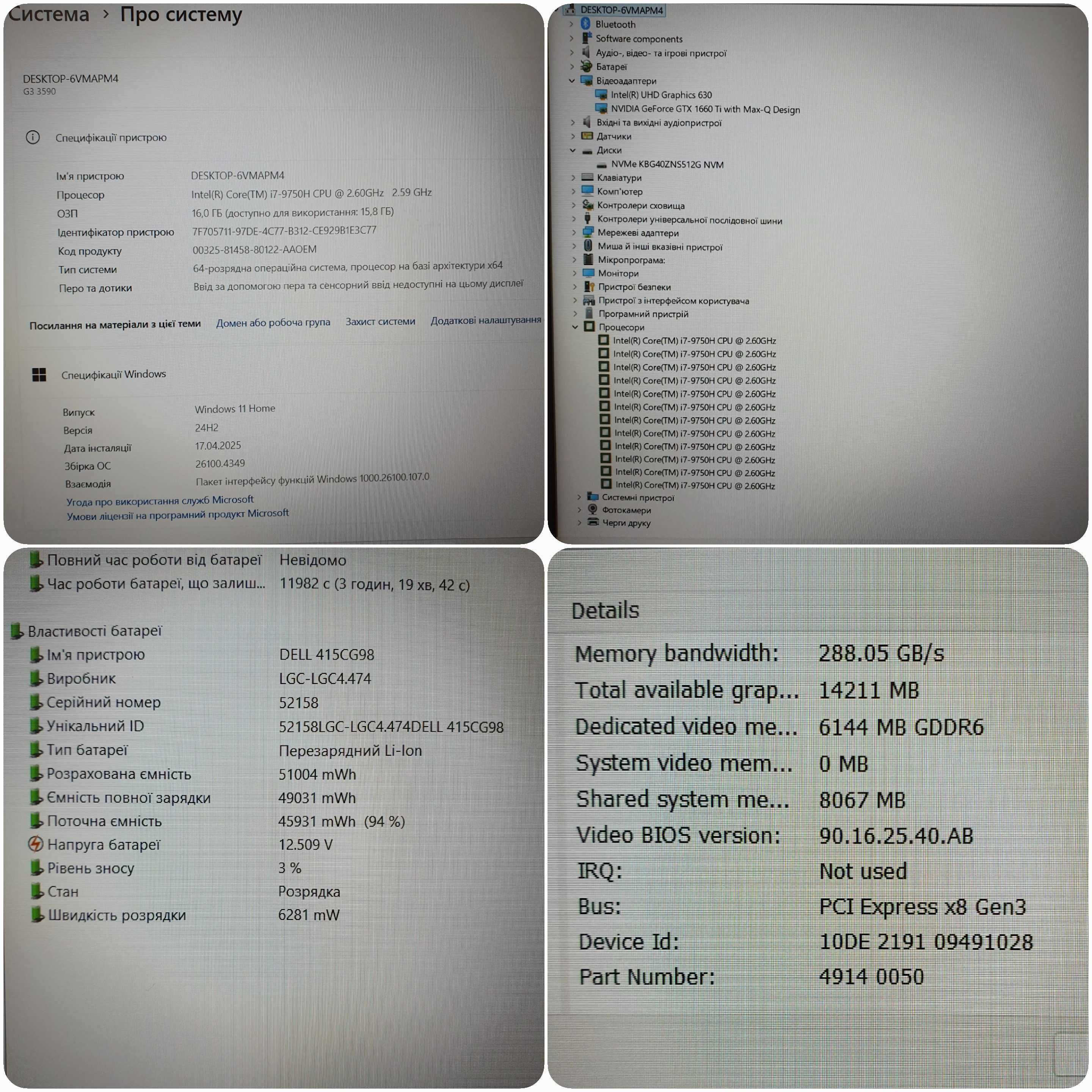
Task: Select NVMe KBG40ZNS512G NVM disk entry
Action: coord(667,165)
